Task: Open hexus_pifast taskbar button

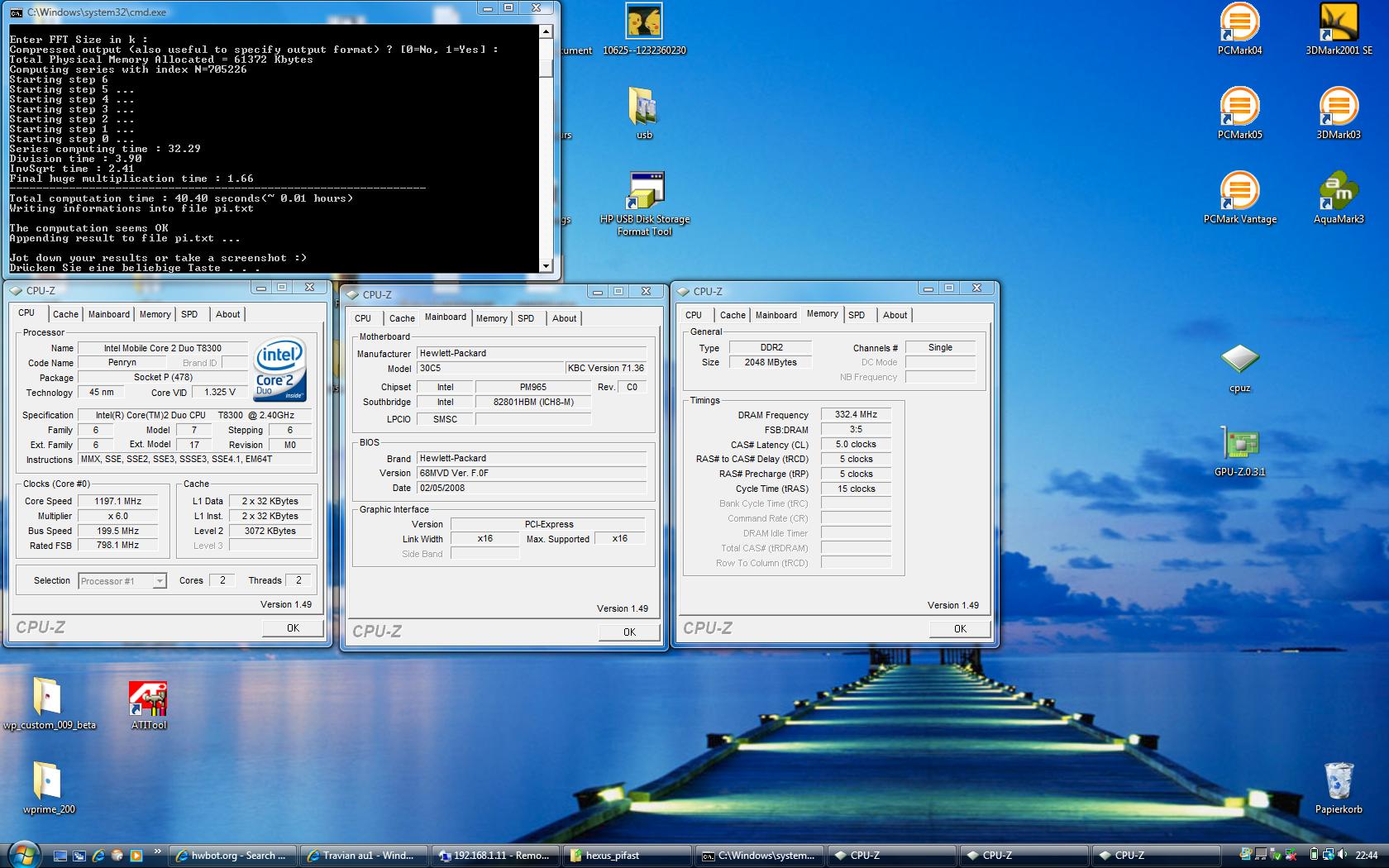Action: (628, 856)
